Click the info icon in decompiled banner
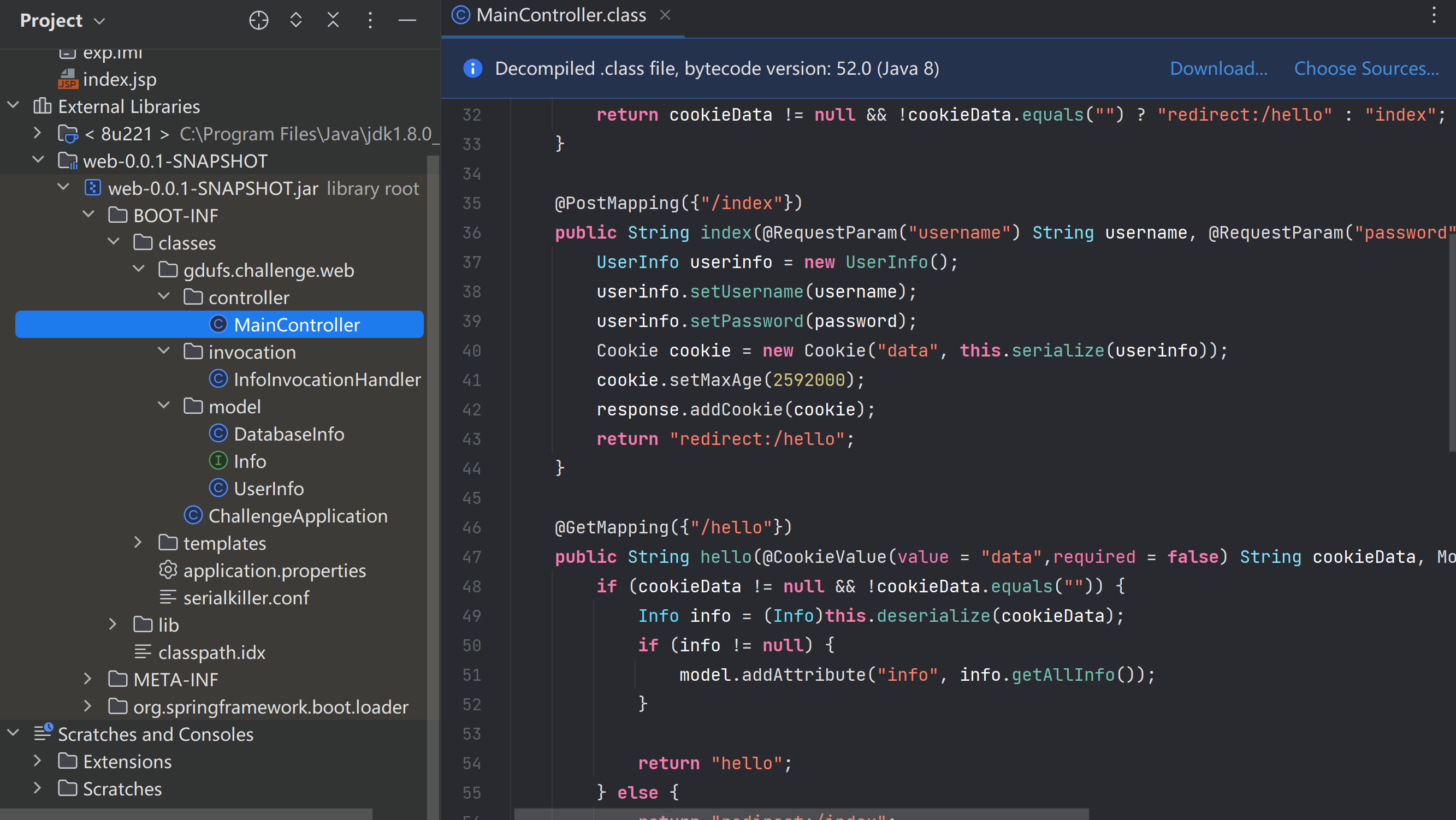Image resolution: width=1456 pixels, height=820 pixels. click(x=472, y=68)
